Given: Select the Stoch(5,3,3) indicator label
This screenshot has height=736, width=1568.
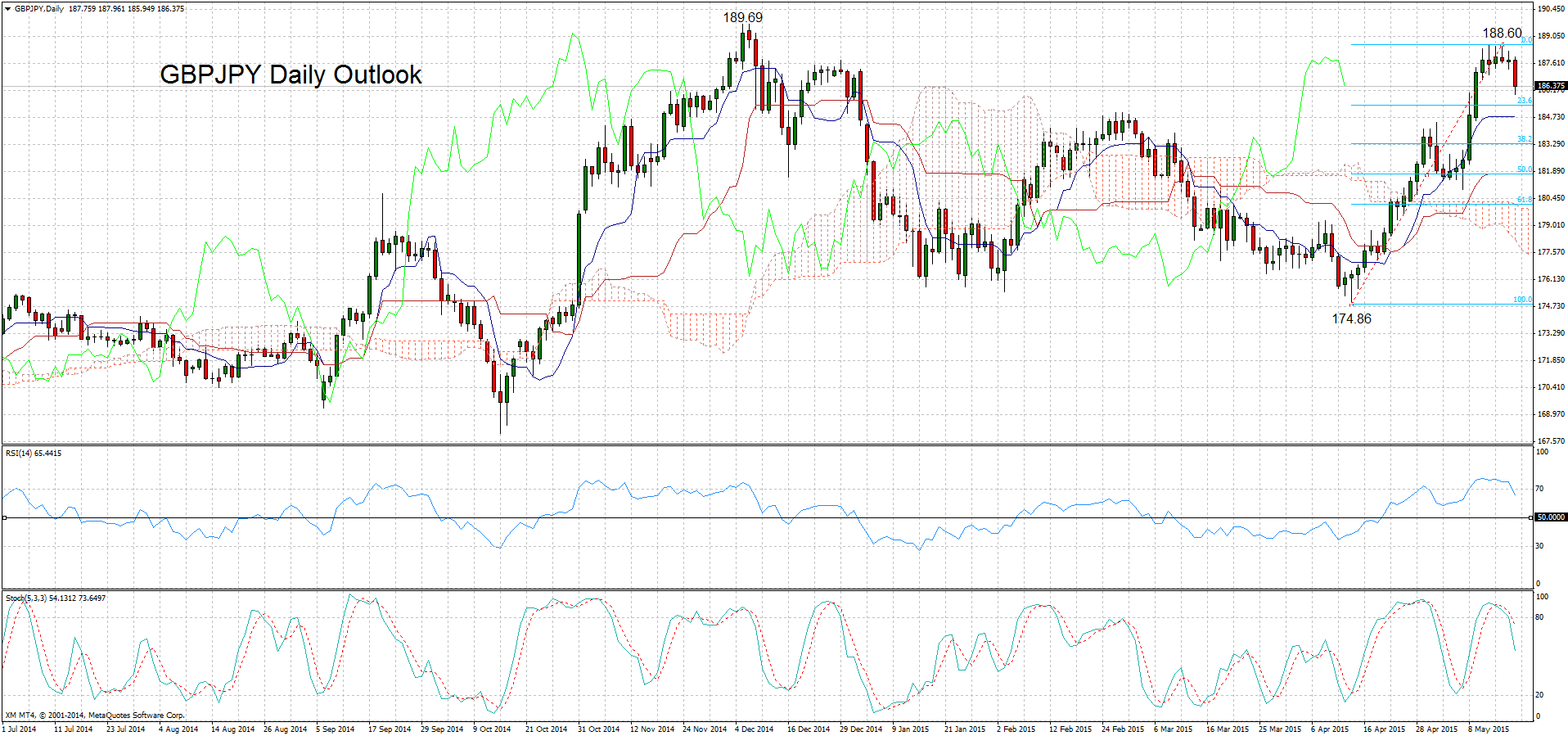Looking at the screenshot, I should click(56, 598).
